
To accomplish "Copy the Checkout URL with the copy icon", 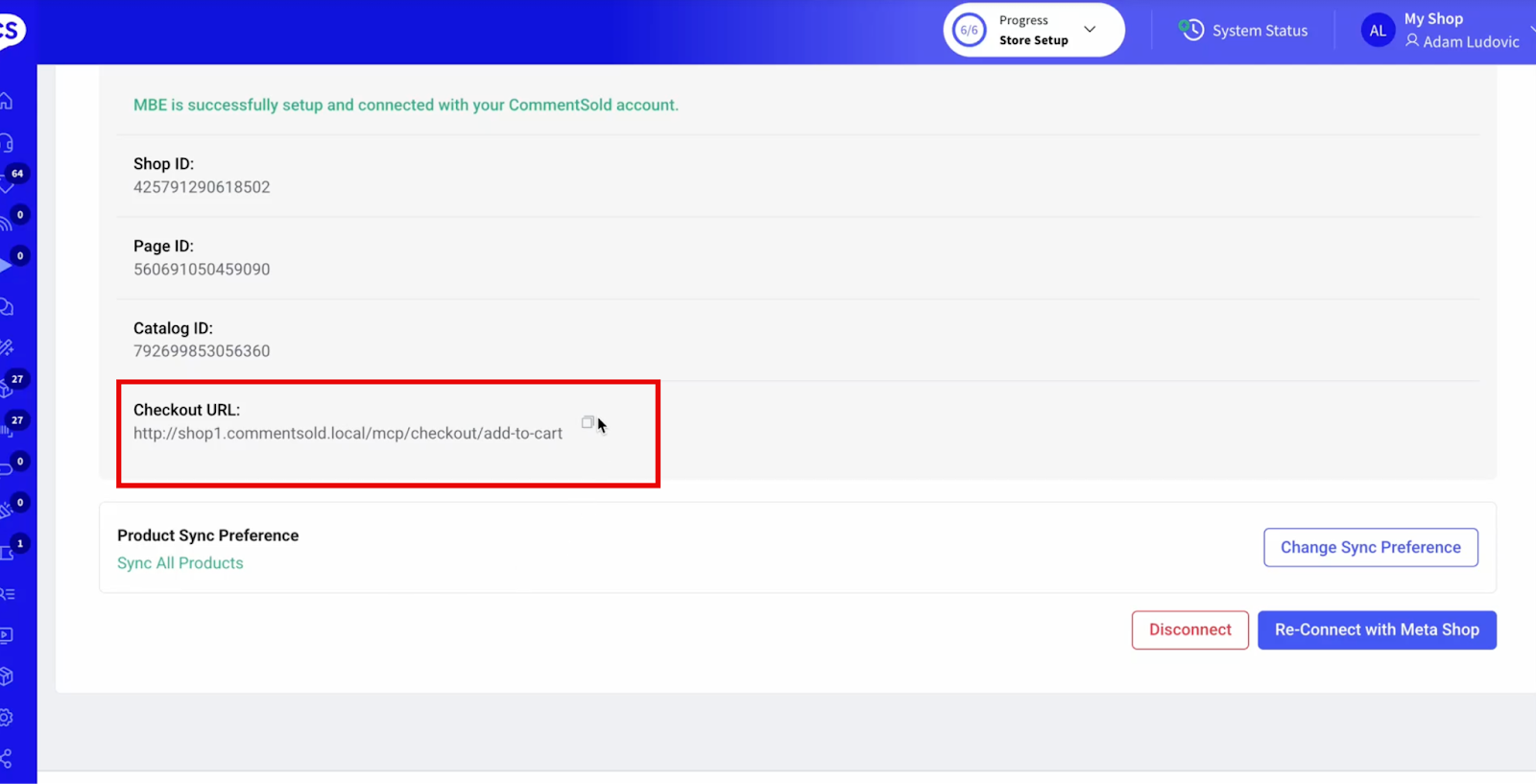I will [588, 422].
